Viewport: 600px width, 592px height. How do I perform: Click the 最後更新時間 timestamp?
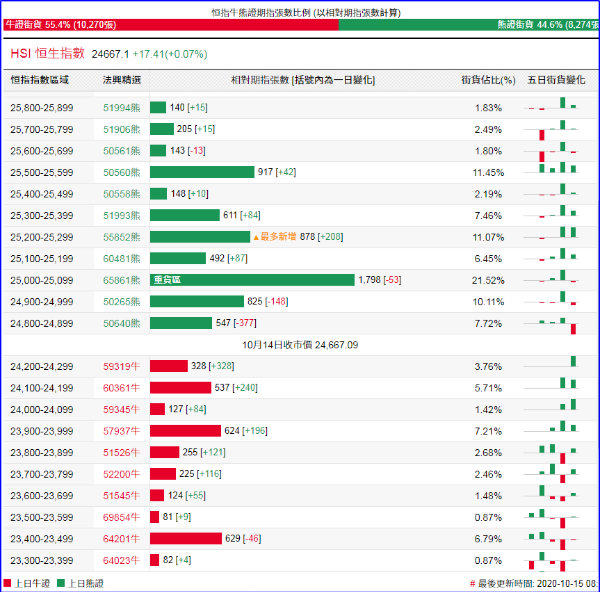click(535, 584)
